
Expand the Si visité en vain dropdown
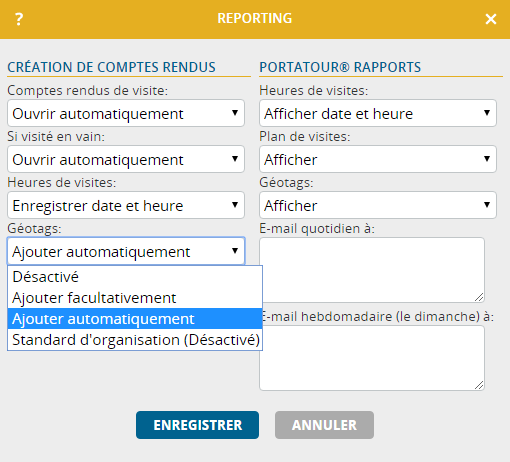pyautogui.click(x=126, y=159)
